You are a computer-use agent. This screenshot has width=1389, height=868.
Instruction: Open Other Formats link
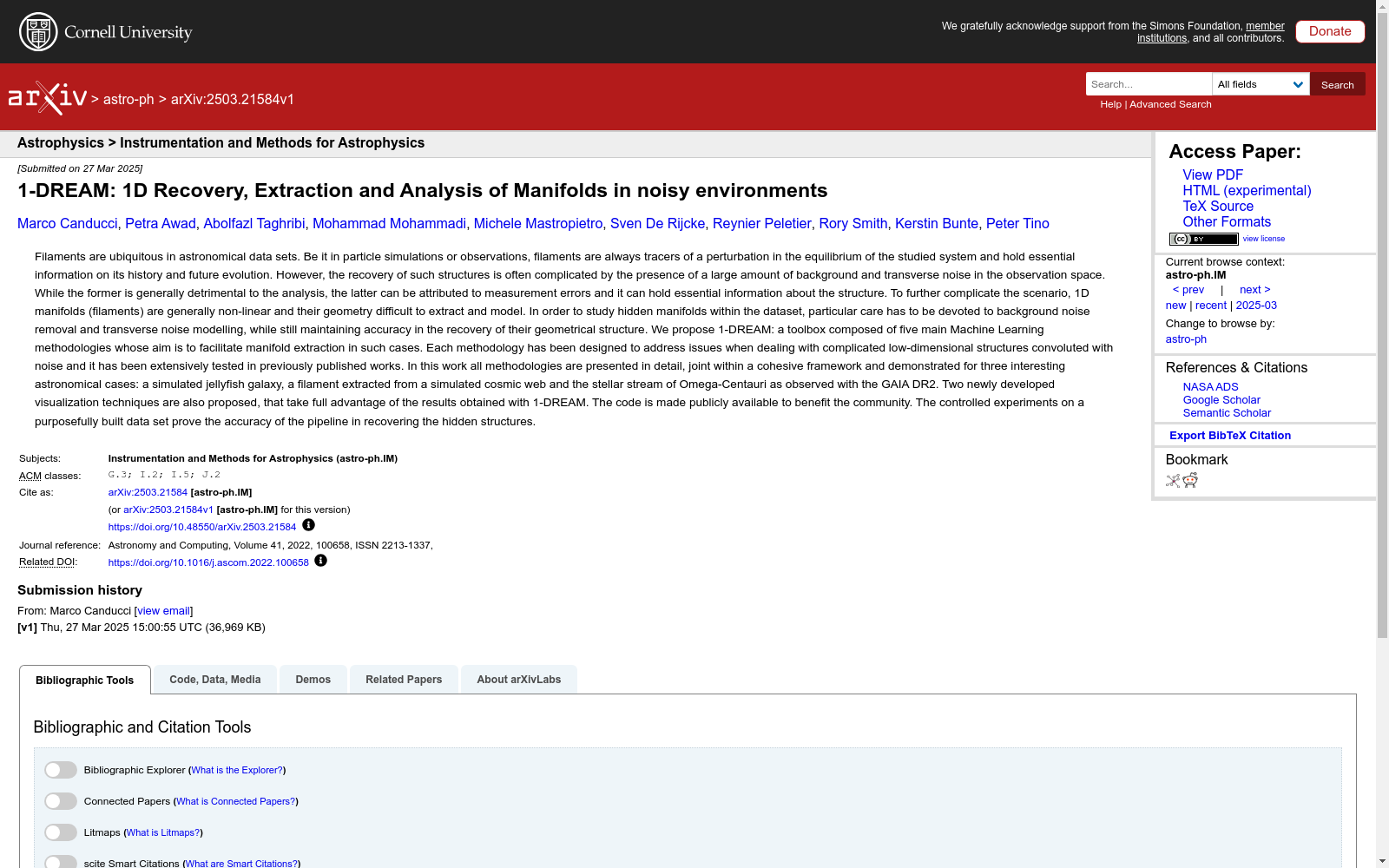(x=1227, y=221)
